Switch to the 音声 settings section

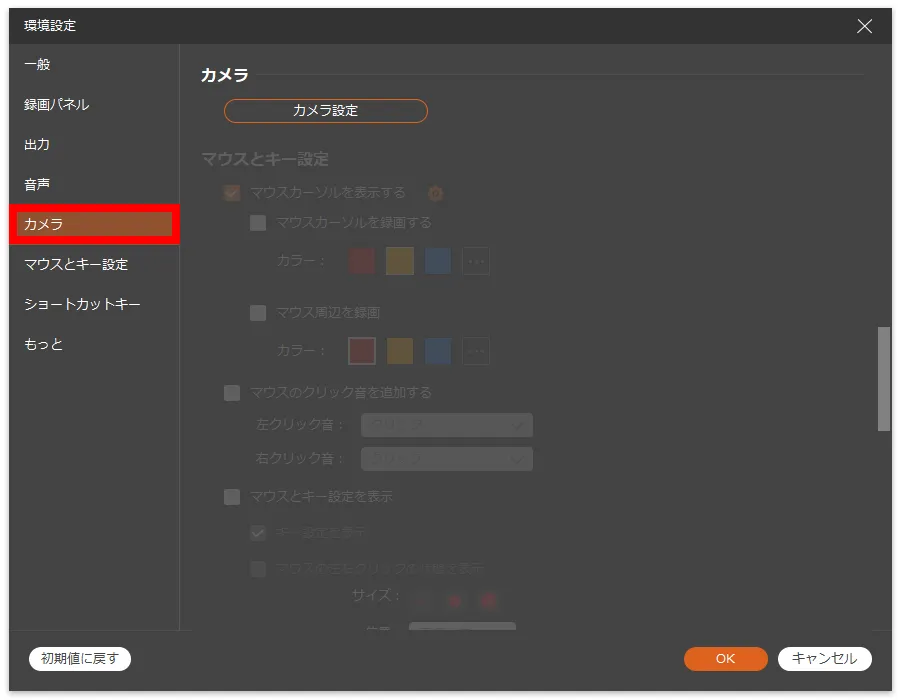pyautogui.click(x=38, y=185)
